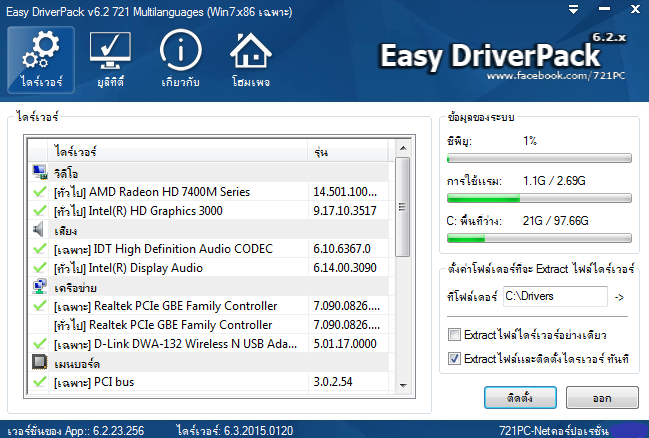This screenshot has width=649, height=438.
Task: Toggle check for IDT High Definition Audio CODEC
Action: click(x=40, y=249)
